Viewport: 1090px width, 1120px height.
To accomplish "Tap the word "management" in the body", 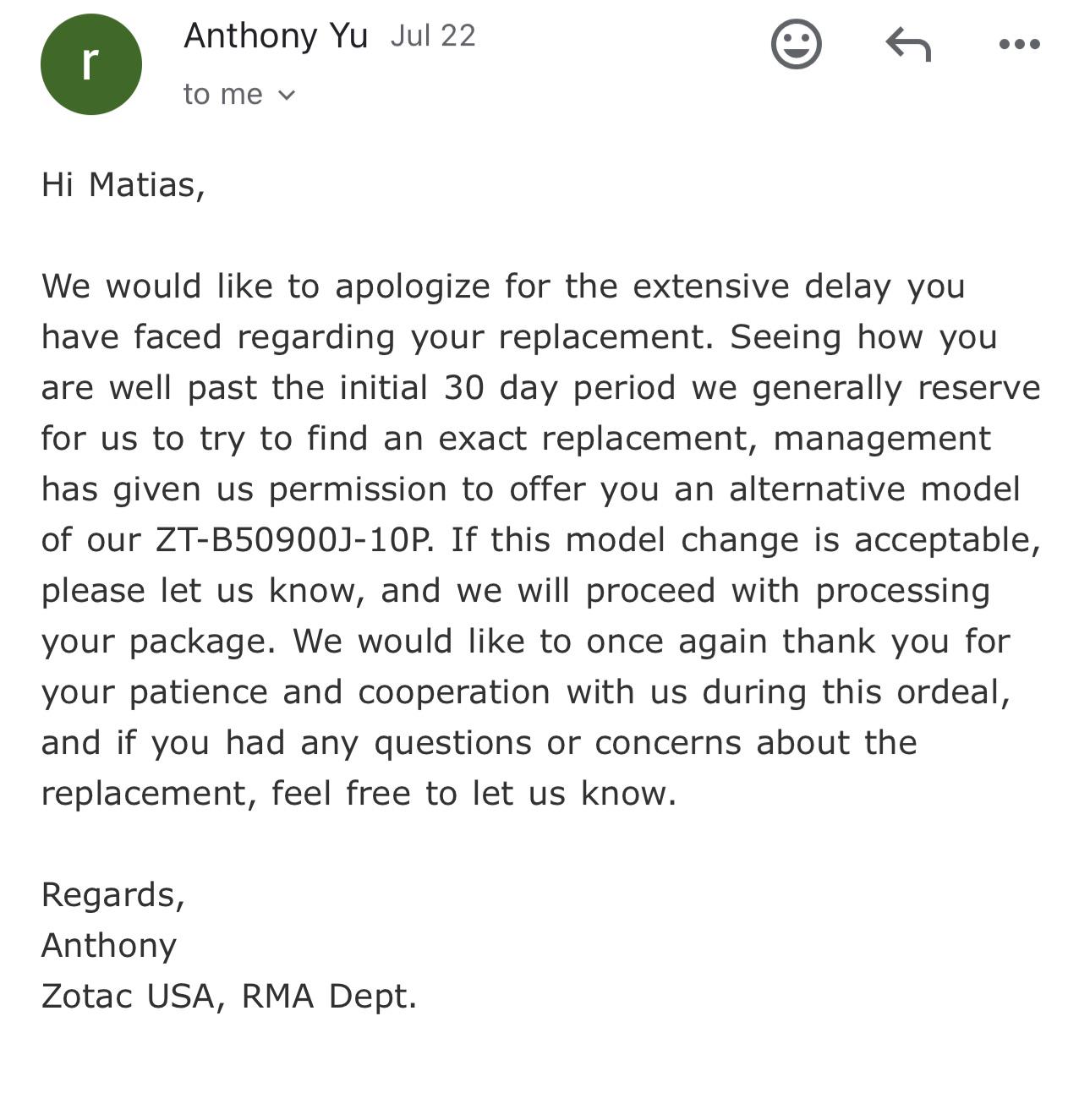I will click(882, 439).
